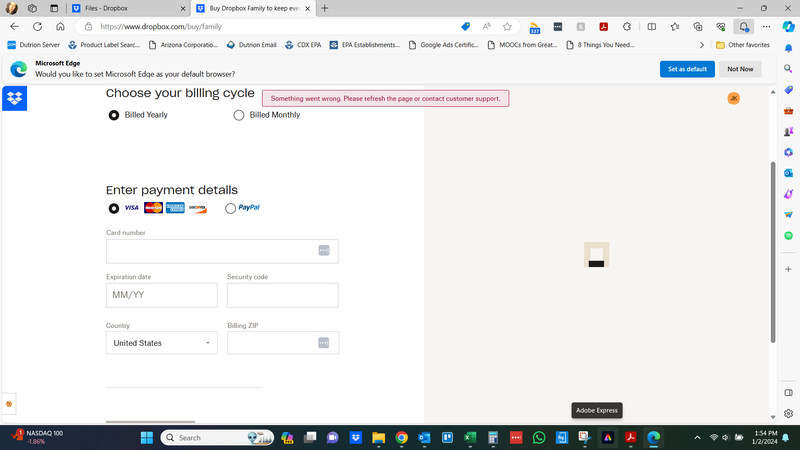Open Outlook in Edge sidebar
This screenshot has width=800, height=450.
tap(788, 173)
